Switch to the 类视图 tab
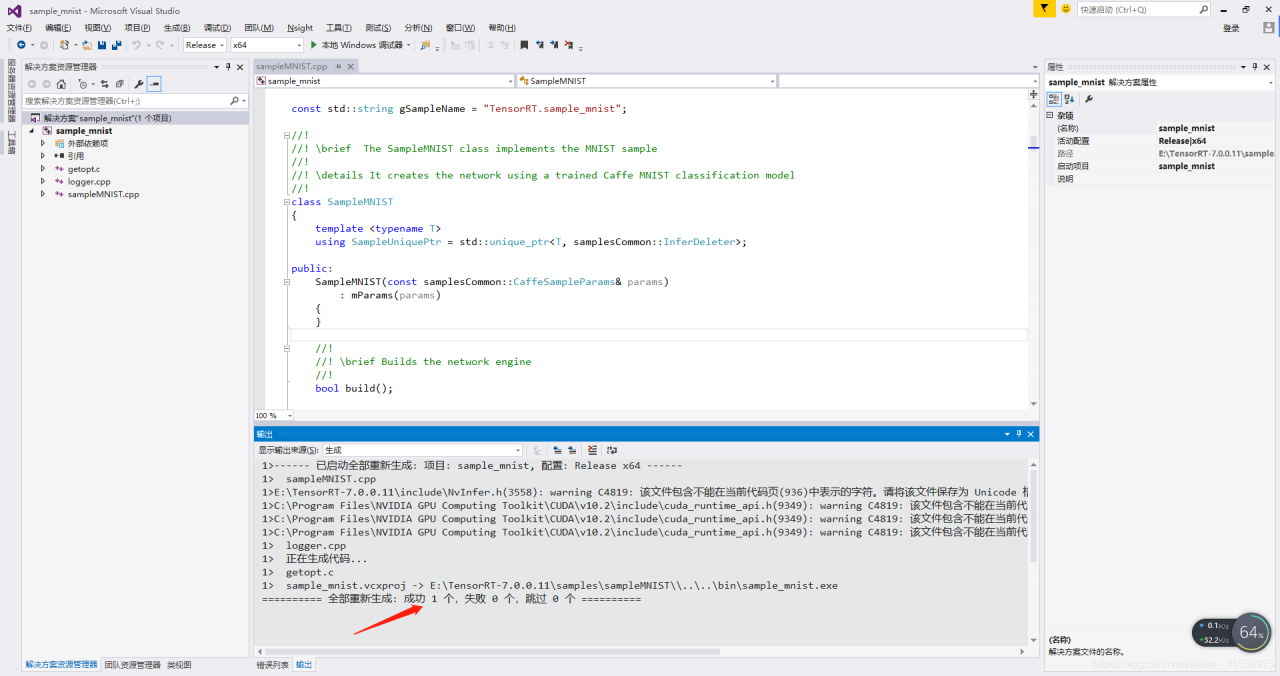Screen dimensions: 1280x676 point(179,665)
